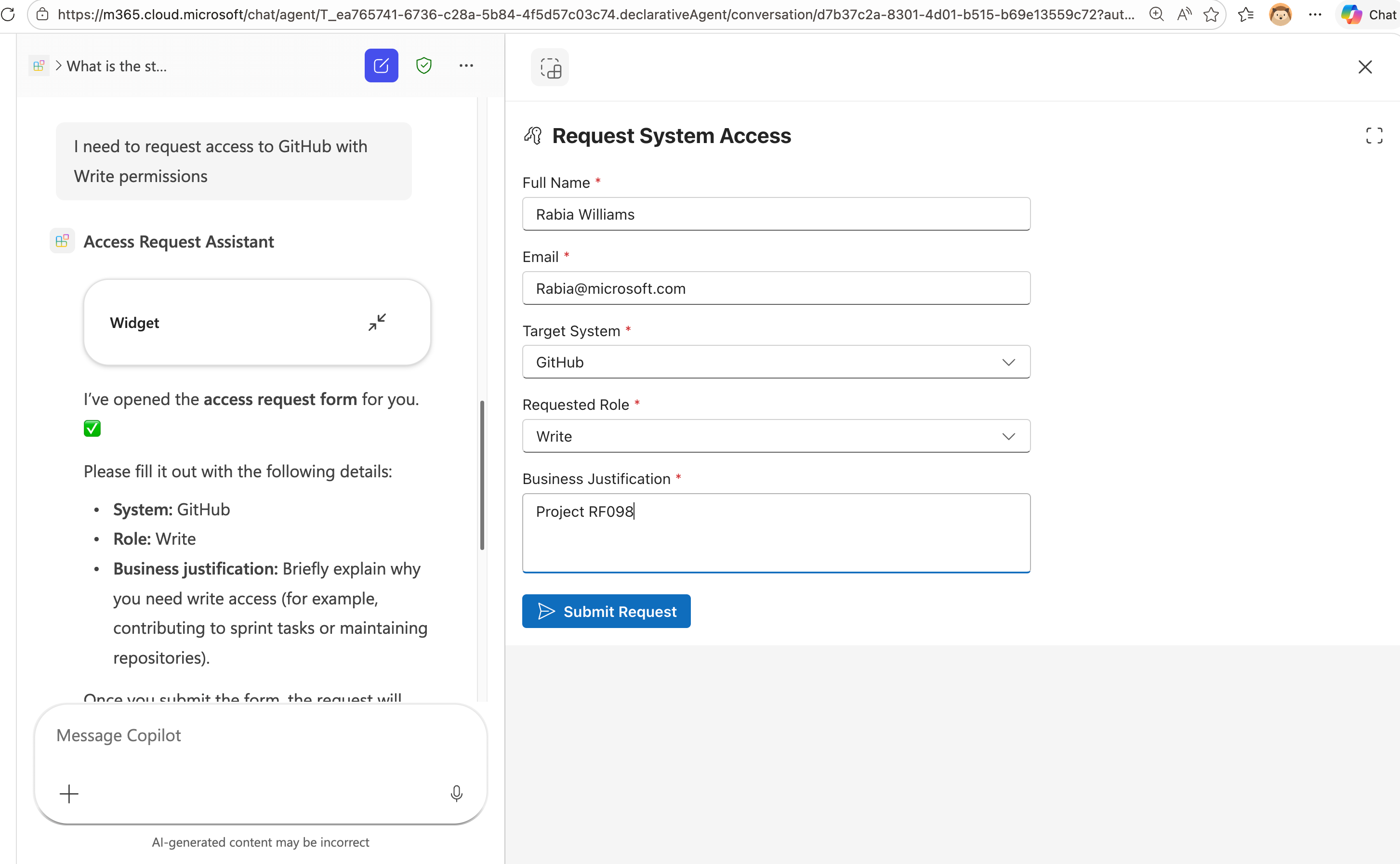Click the widget grid icon above the form
Viewport: 1400px width, 864px height.
pyautogui.click(x=550, y=67)
